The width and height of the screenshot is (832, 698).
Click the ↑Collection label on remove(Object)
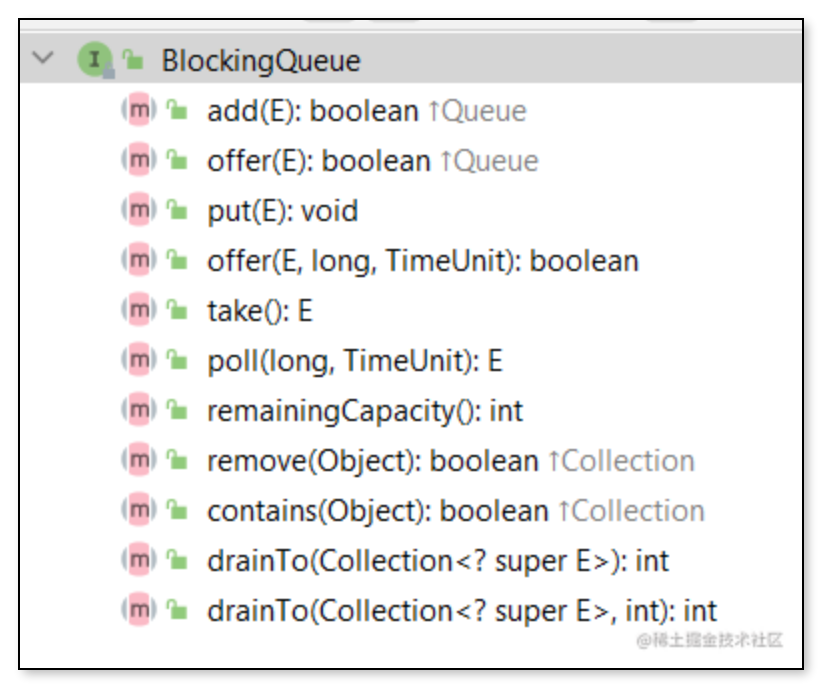click(620, 461)
